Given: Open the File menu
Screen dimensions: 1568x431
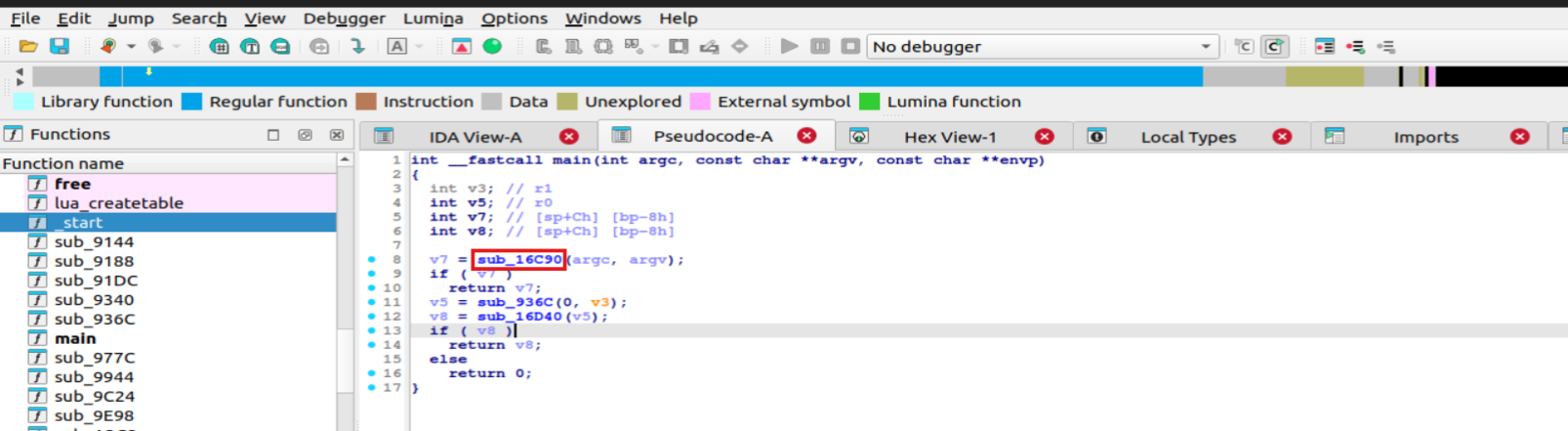Looking at the screenshot, I should pos(25,18).
